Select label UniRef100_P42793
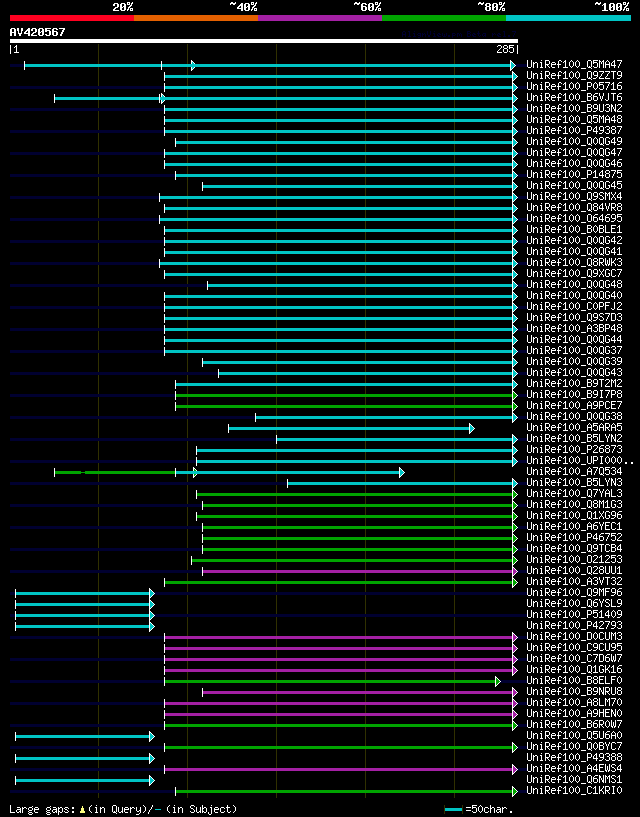The width and height of the screenshot is (640, 817). 574,625
